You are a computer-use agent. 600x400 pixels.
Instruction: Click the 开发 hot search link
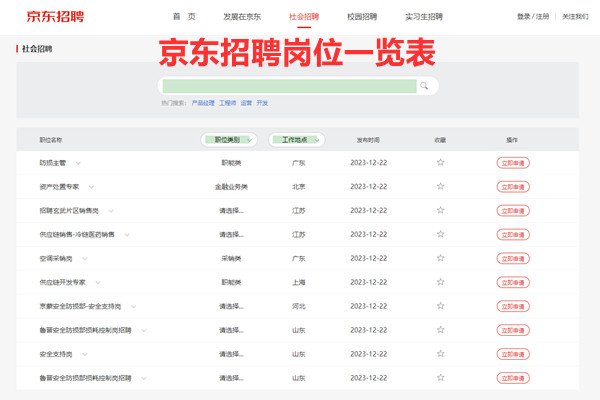coord(262,103)
